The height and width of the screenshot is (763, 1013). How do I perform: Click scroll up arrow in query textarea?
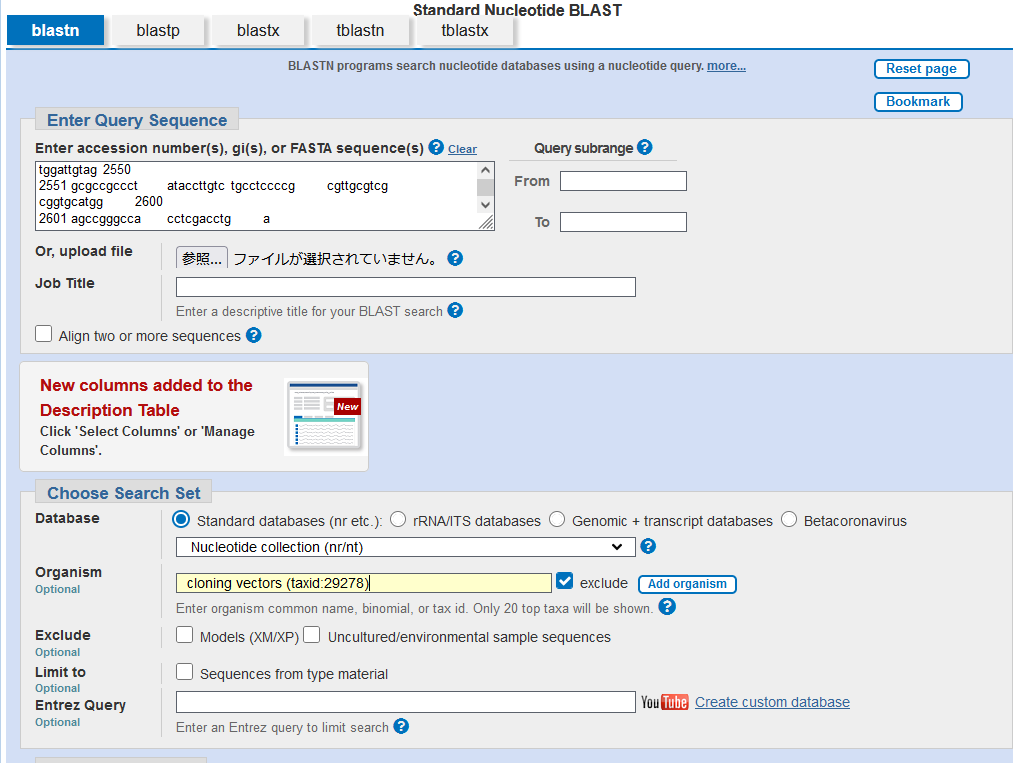pyautogui.click(x=485, y=170)
